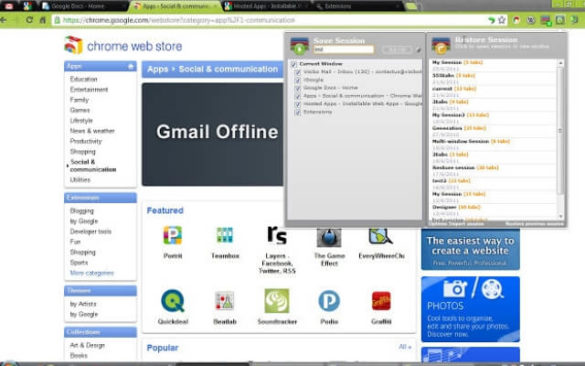Click the 'All »' link beside Popular
This screenshot has width=585, height=366.
click(x=405, y=347)
